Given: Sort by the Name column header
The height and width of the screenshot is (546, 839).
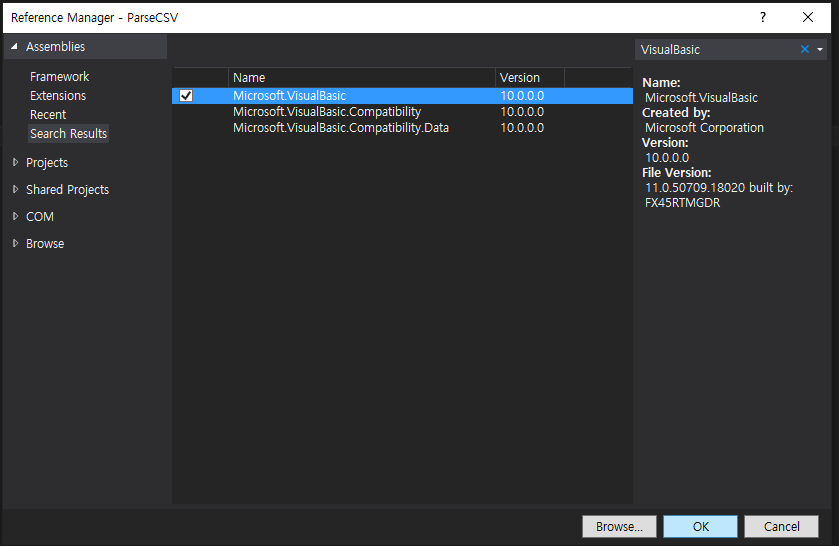Looking at the screenshot, I should [362, 78].
